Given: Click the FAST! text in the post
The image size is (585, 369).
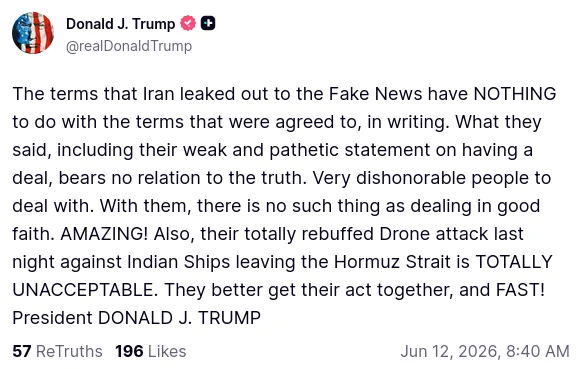Looking at the screenshot, I should [x=520, y=290].
